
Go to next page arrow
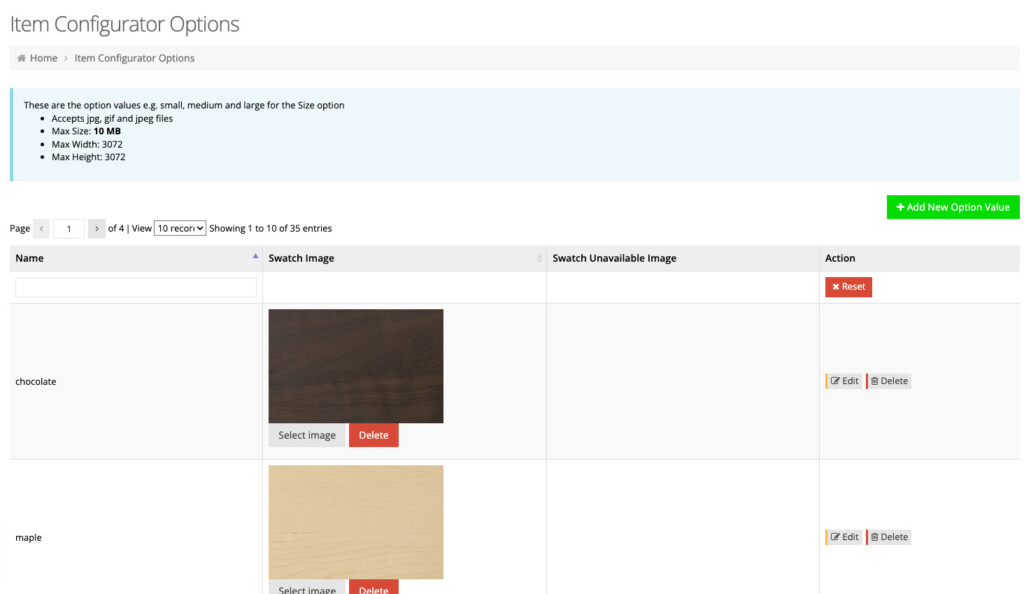click(x=96, y=229)
